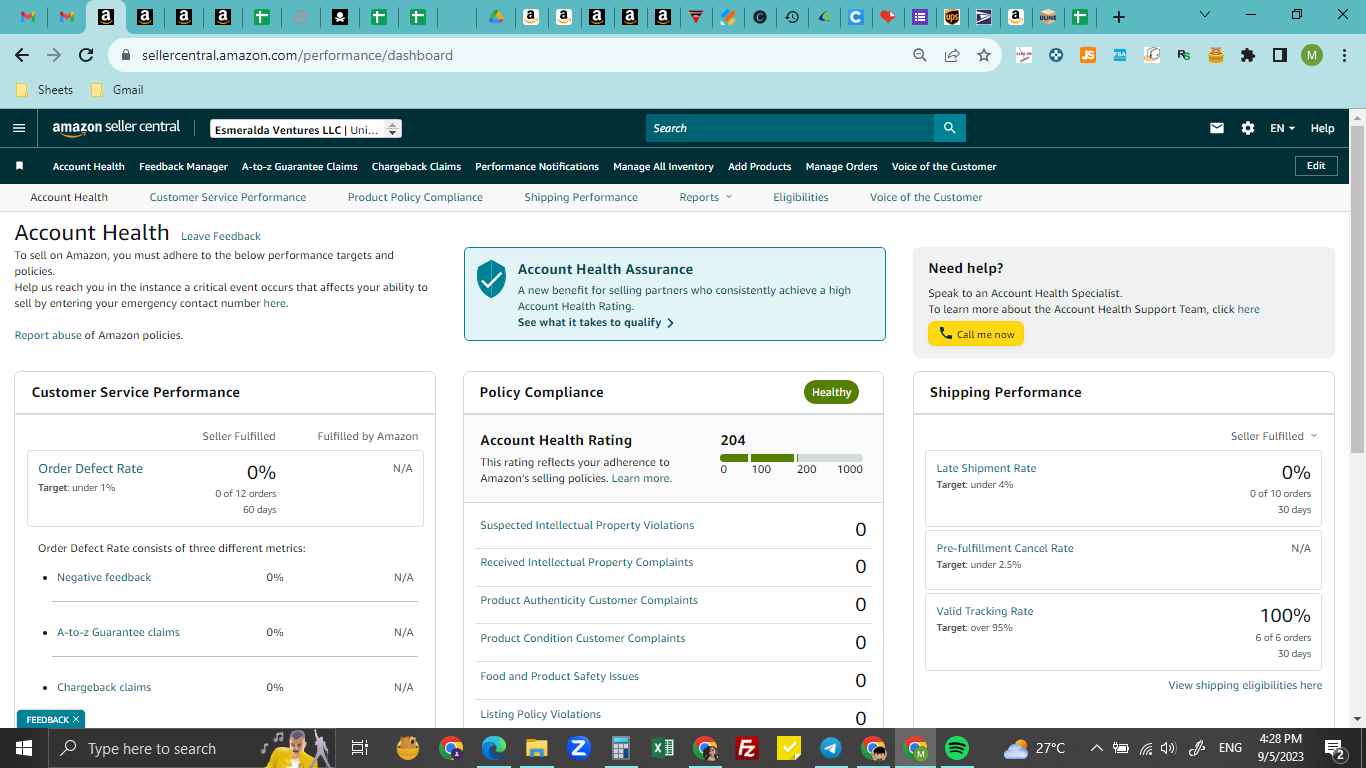Open the Seller Central hamburger menu
The height and width of the screenshot is (768, 1366).
[19, 128]
